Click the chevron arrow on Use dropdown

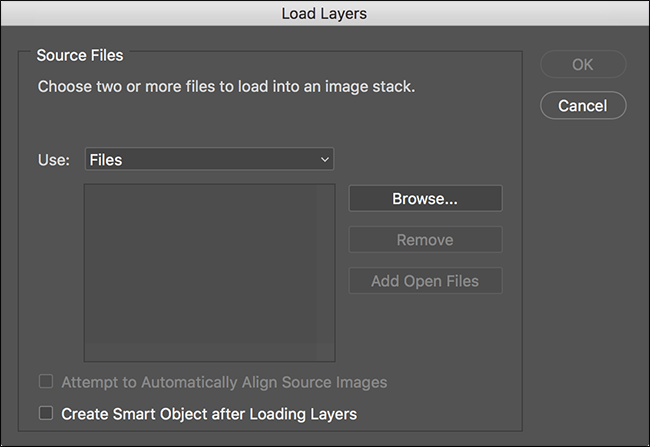point(325,160)
